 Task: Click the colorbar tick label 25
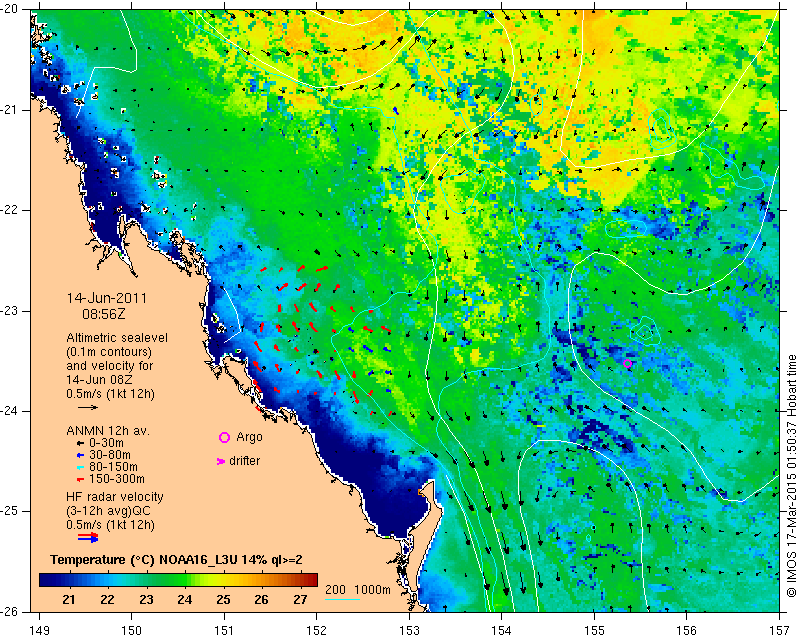coord(223,599)
